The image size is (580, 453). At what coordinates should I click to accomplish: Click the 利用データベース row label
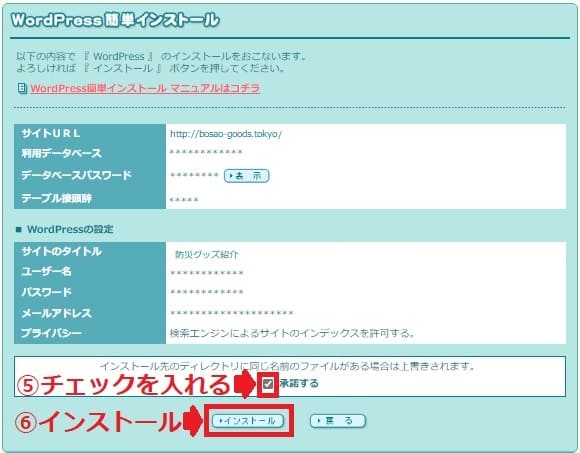[61, 153]
